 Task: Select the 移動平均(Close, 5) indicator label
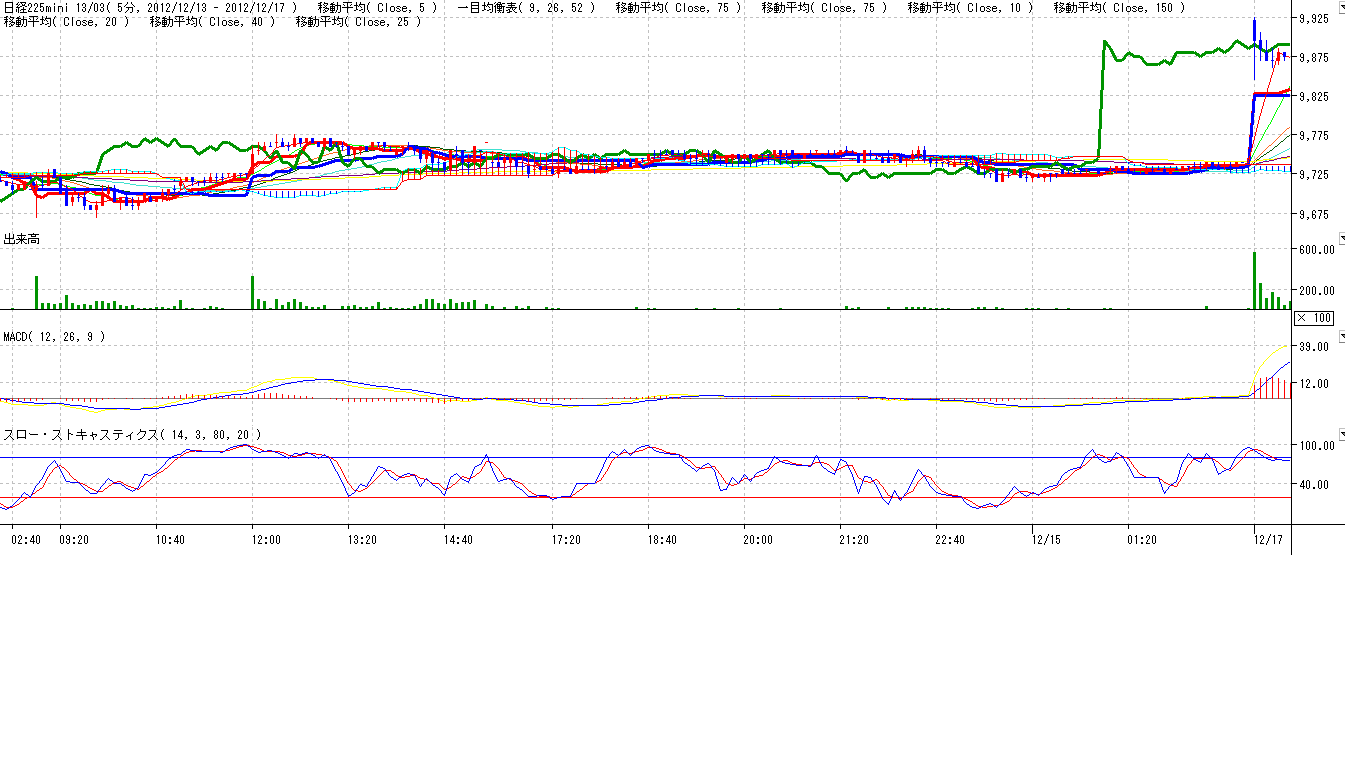click(x=377, y=8)
